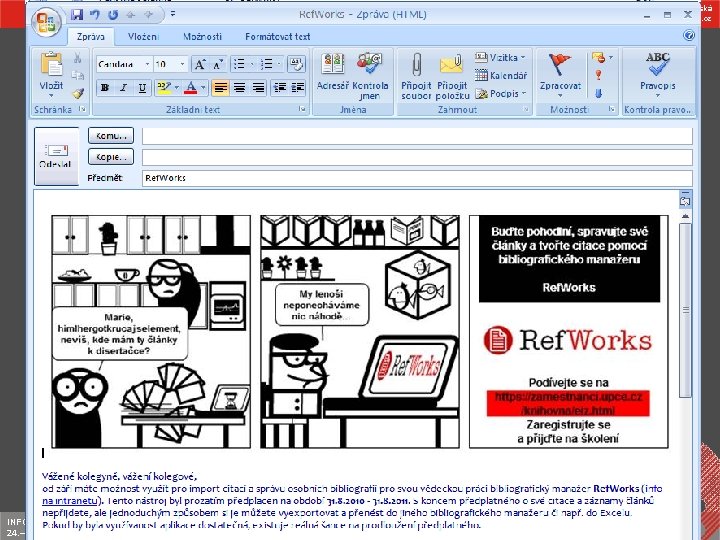Open the Možnosti ribbon tab
Viewport: 720px width, 540px height.
tap(202, 37)
